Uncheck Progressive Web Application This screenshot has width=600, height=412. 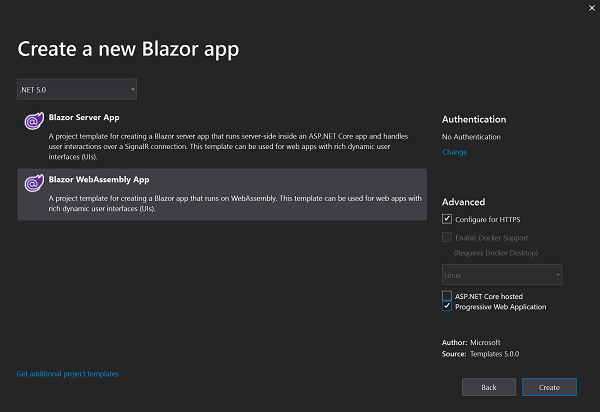click(x=447, y=306)
